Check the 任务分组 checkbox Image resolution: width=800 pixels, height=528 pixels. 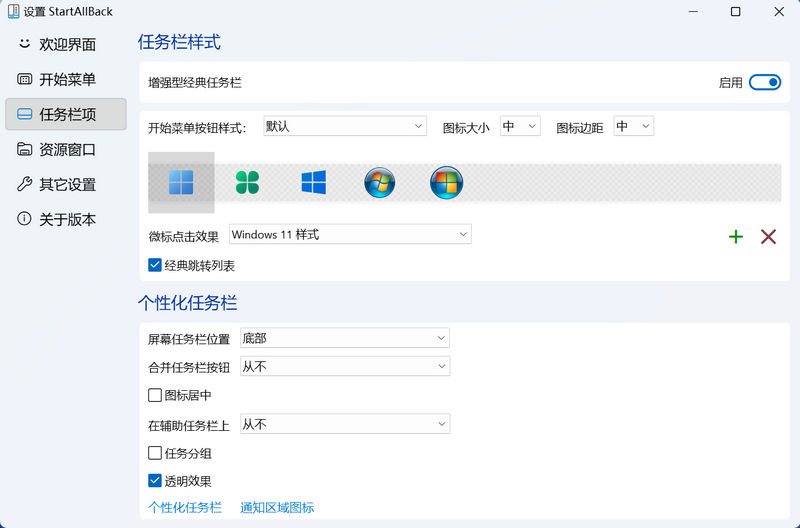[x=155, y=453]
